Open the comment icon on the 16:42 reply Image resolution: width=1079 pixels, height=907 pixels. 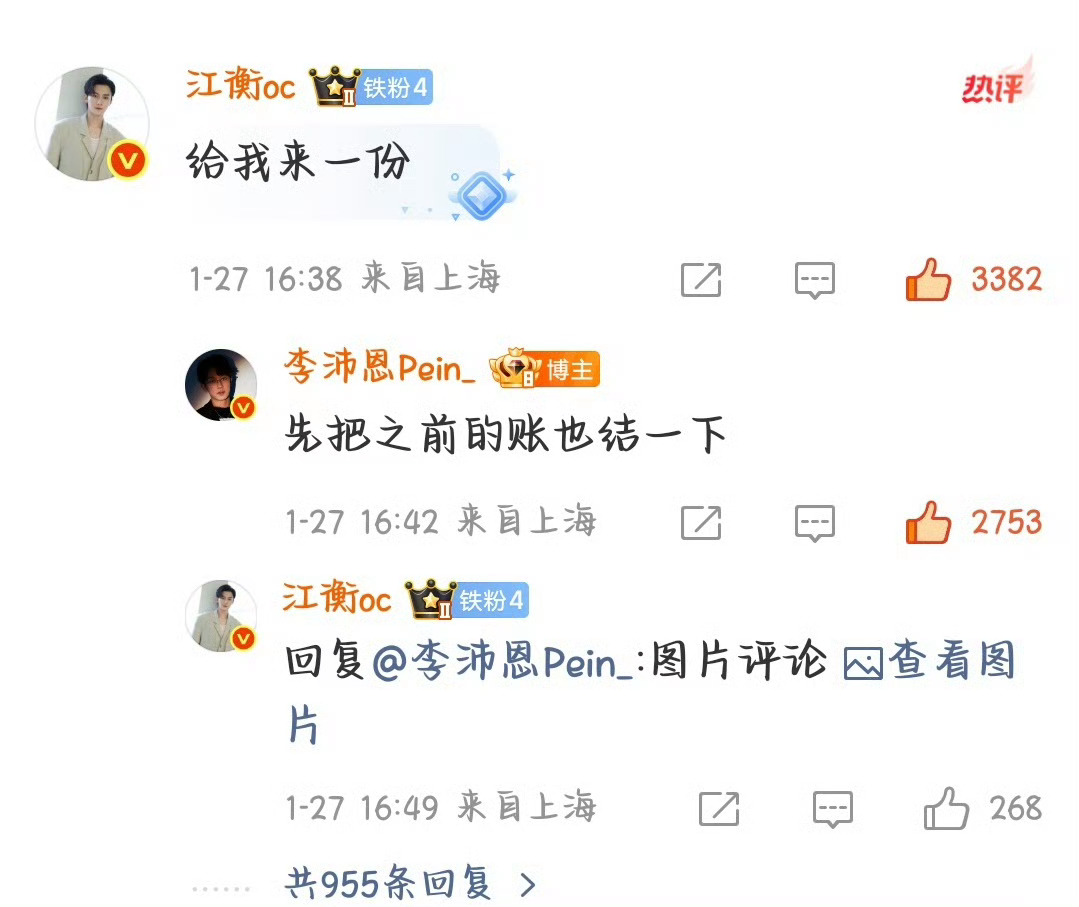(815, 523)
